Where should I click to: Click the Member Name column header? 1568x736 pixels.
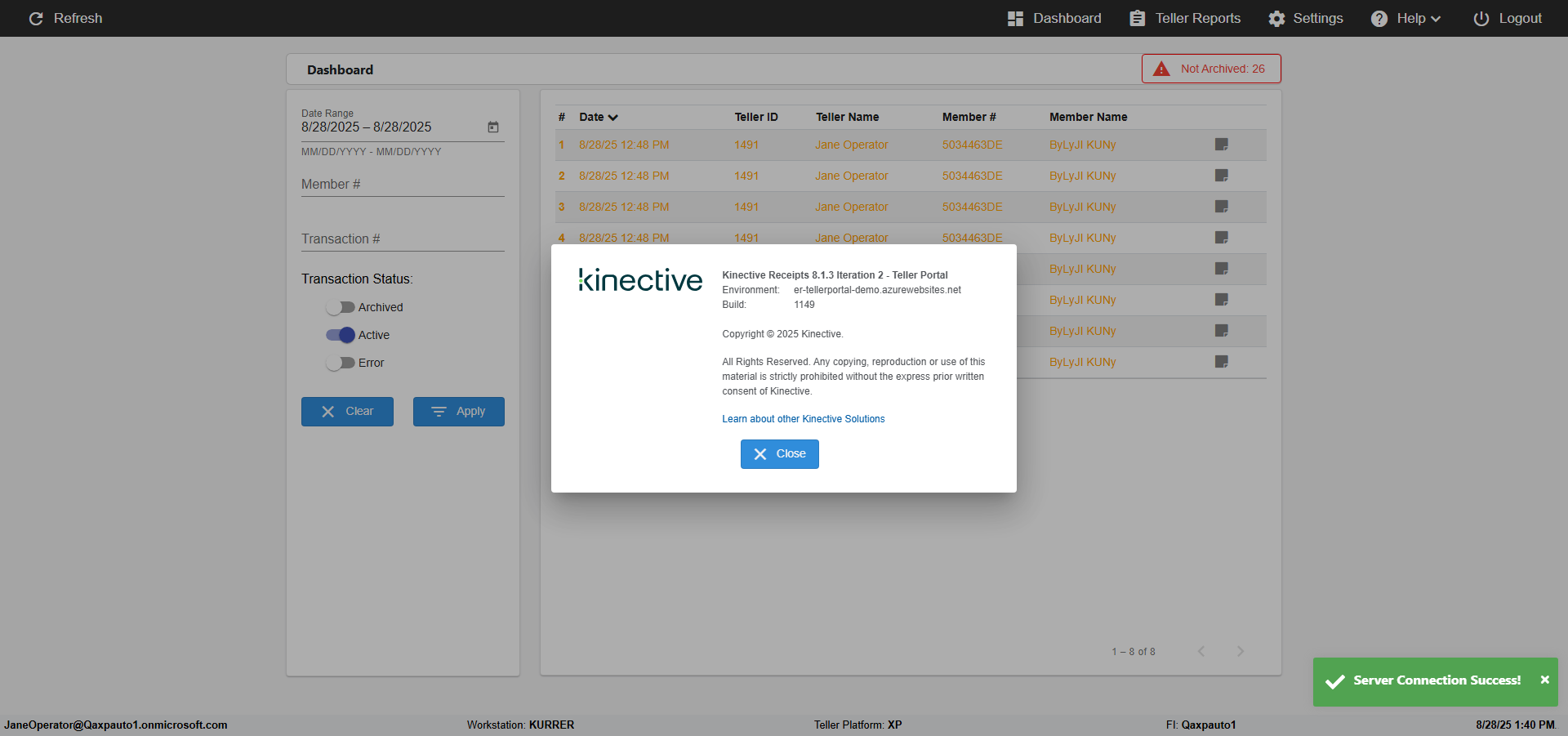(1088, 117)
